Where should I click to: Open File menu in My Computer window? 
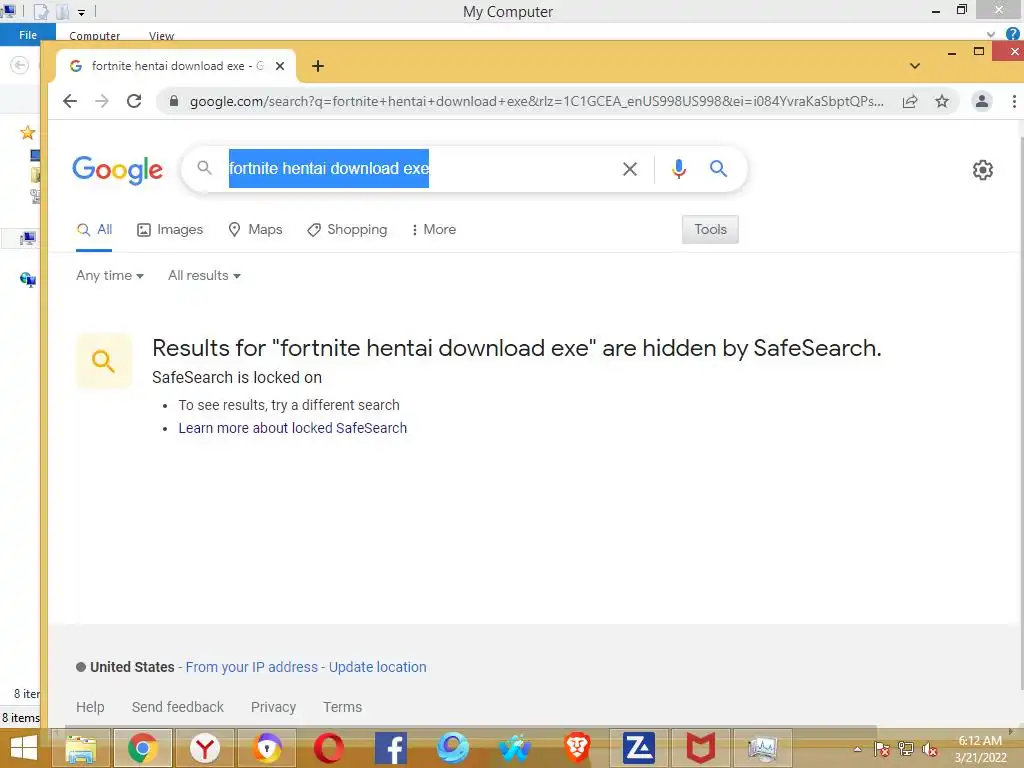click(x=27, y=35)
